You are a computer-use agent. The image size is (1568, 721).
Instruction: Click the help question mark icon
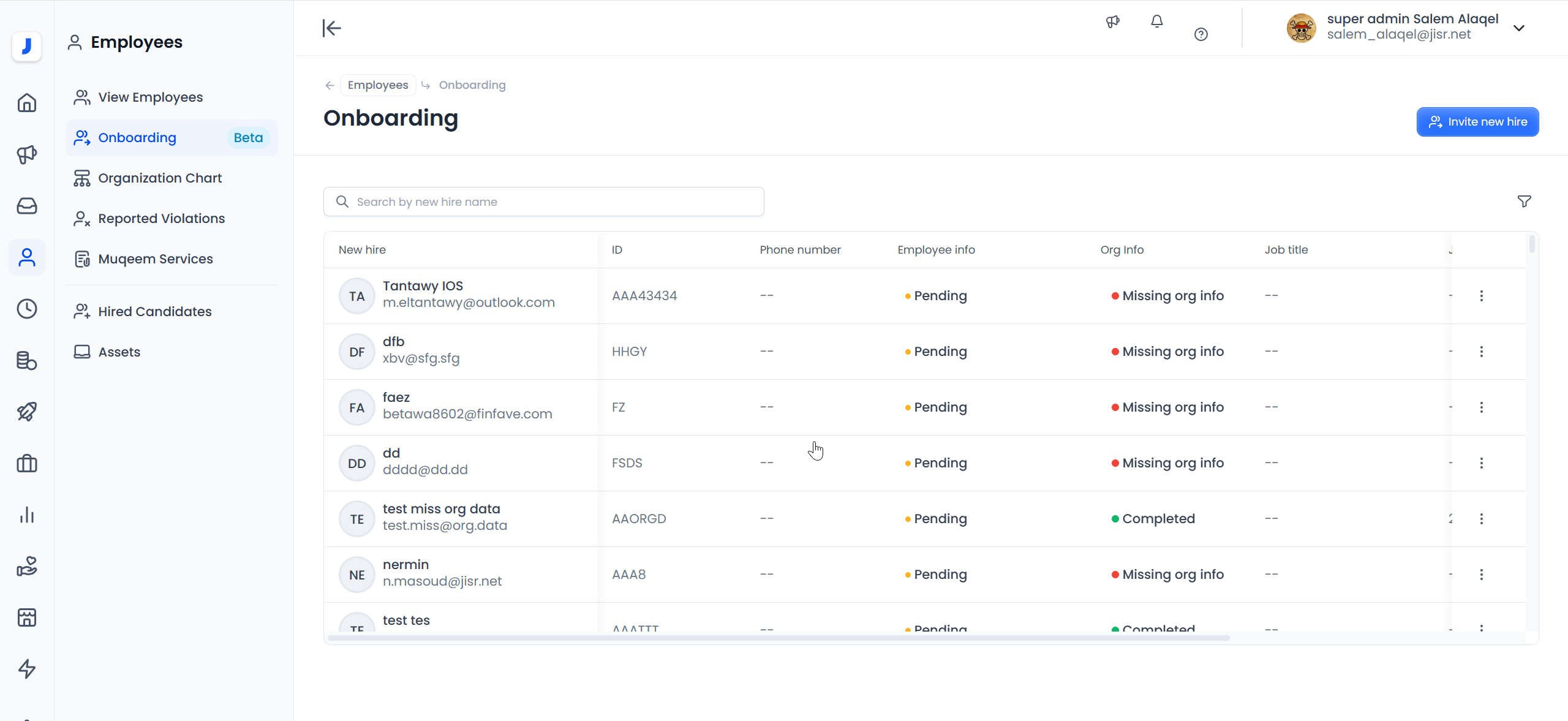[x=1200, y=34]
